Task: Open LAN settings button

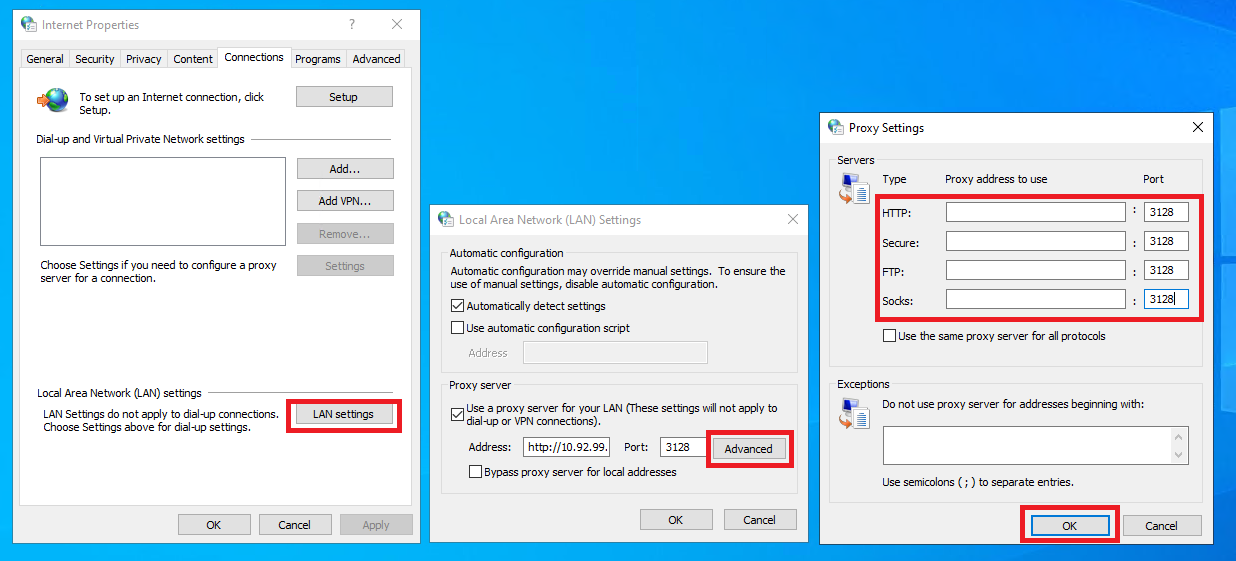Action: (343, 414)
